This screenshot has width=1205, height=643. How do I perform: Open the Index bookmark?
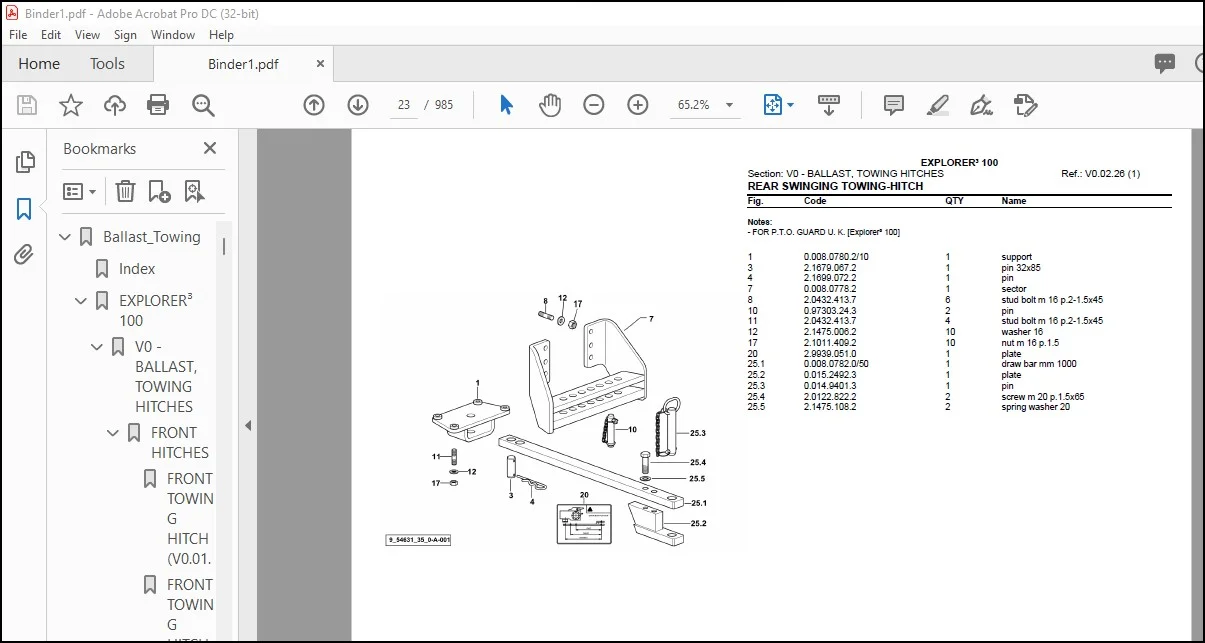[x=137, y=268]
